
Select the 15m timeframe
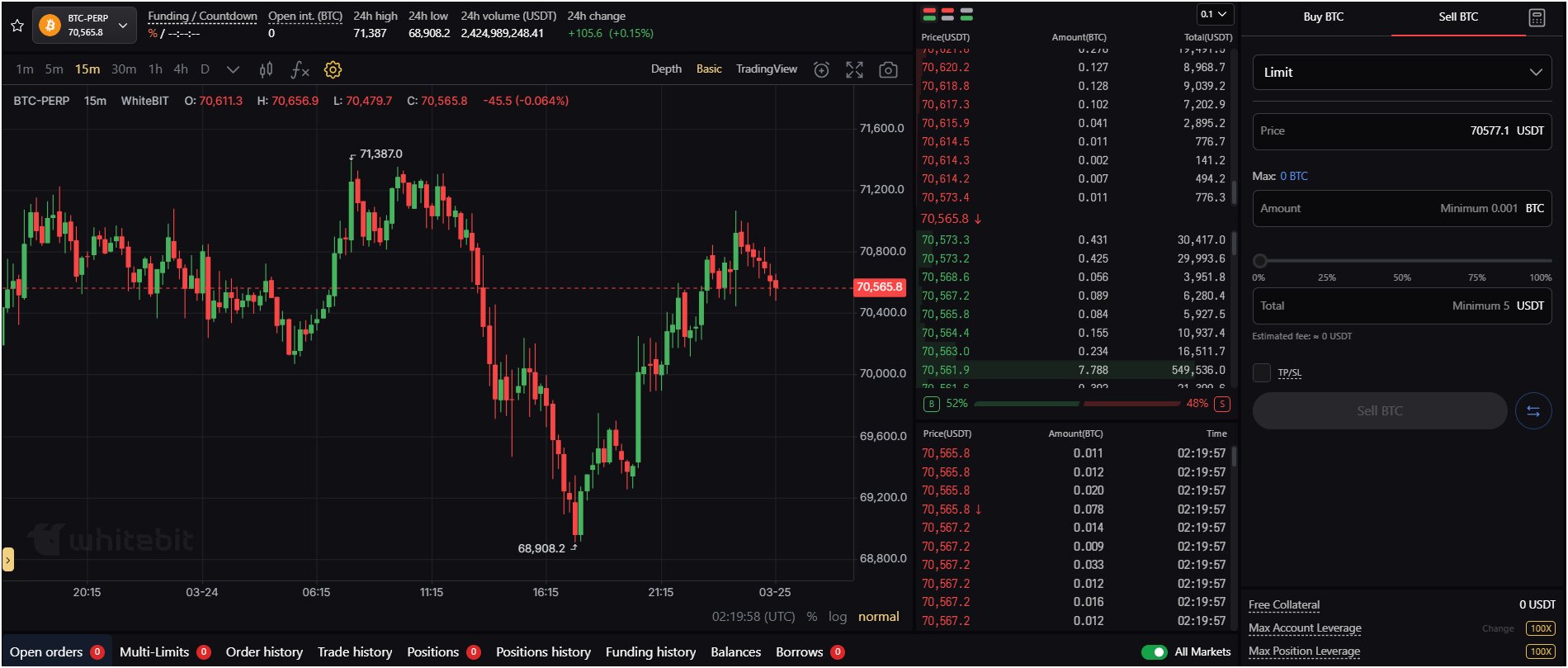coord(87,69)
